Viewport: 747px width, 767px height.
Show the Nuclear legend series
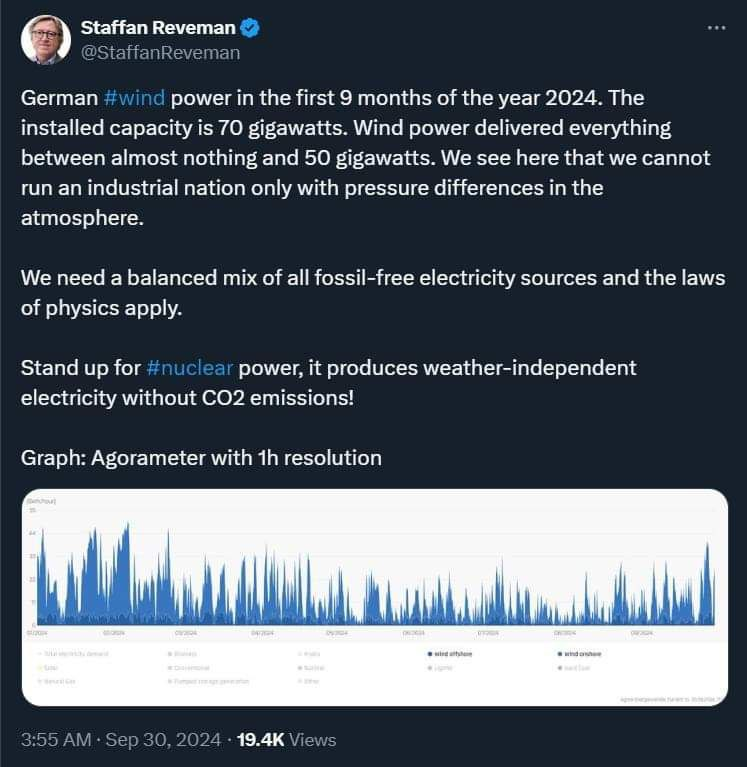[x=311, y=667]
